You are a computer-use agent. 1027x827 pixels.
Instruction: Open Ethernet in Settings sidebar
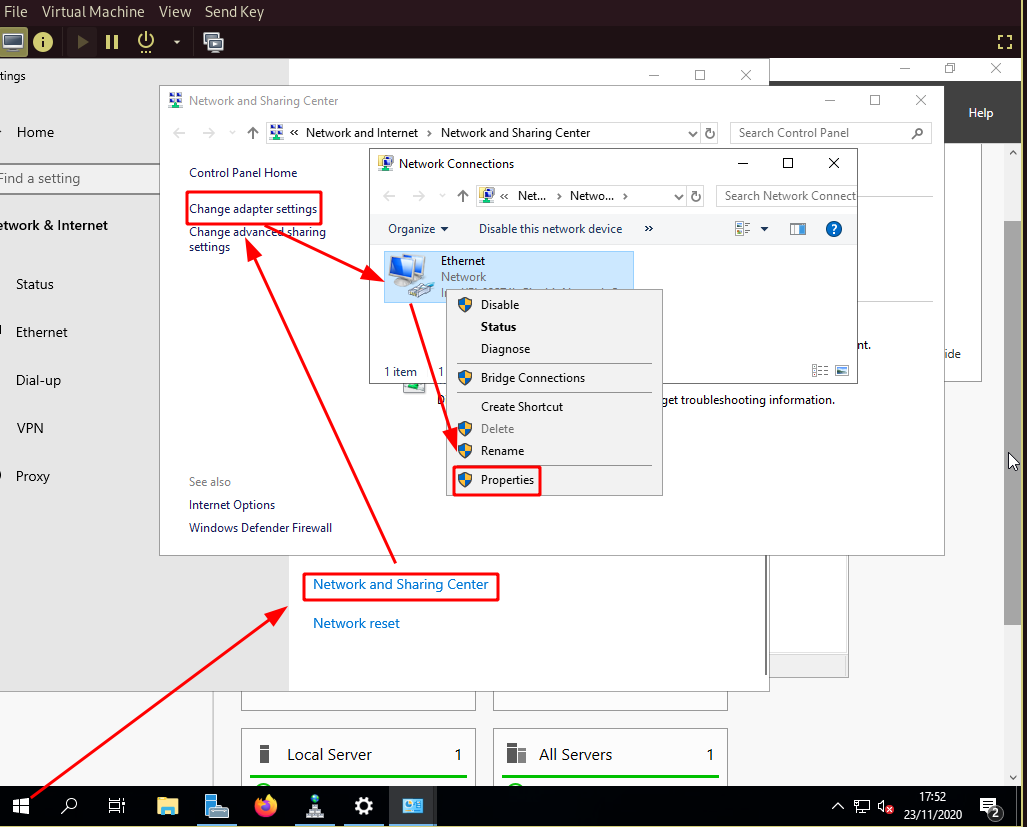click(x=42, y=332)
